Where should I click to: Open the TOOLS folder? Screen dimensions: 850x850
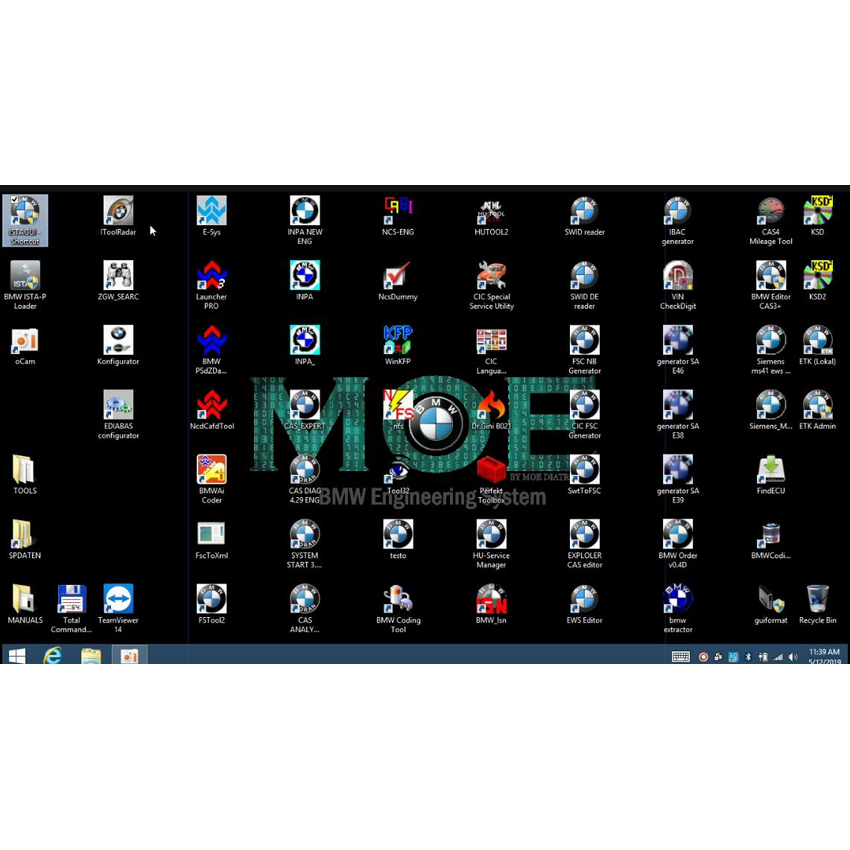tap(25, 475)
